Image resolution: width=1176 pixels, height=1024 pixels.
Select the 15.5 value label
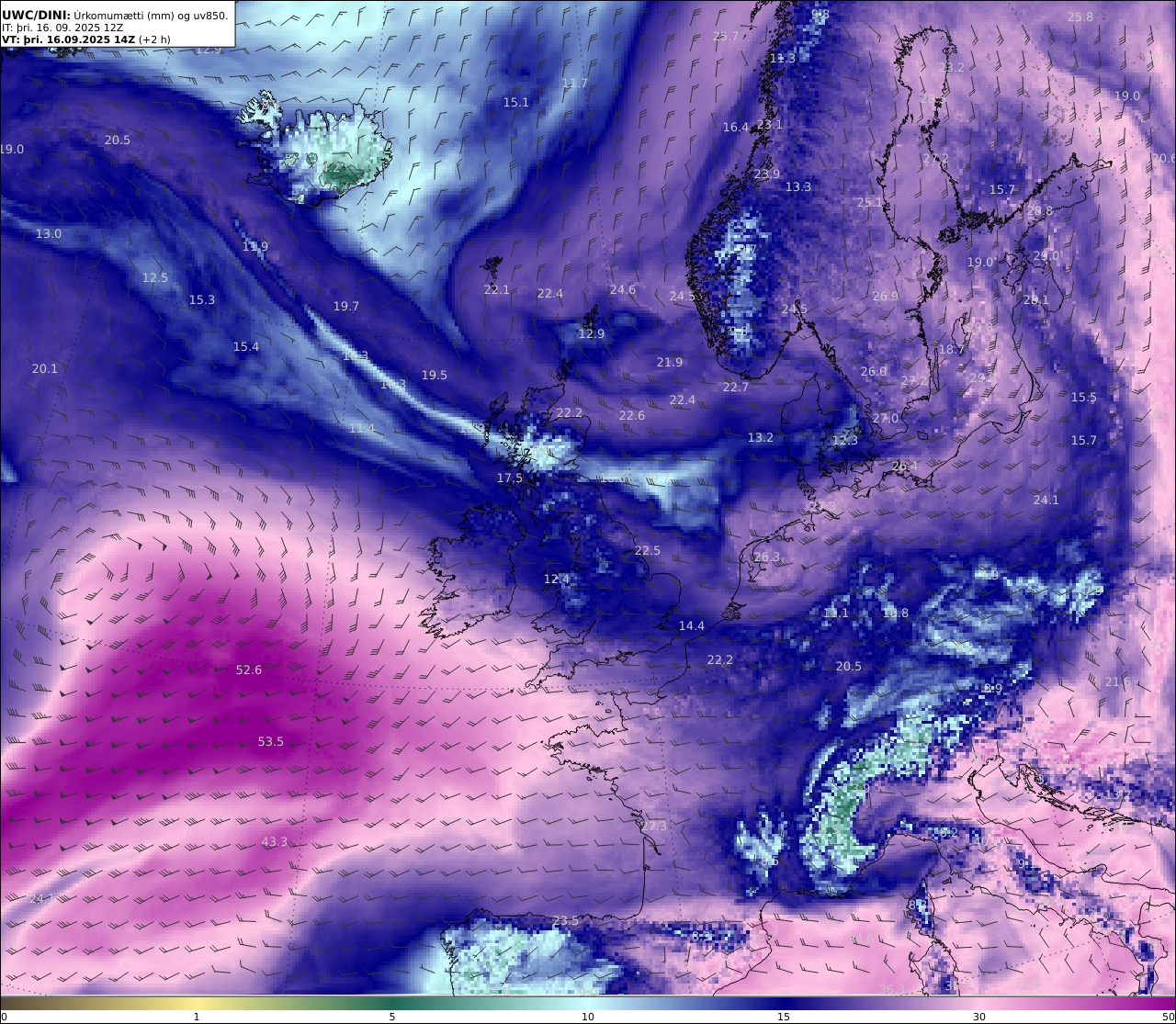[1084, 398]
